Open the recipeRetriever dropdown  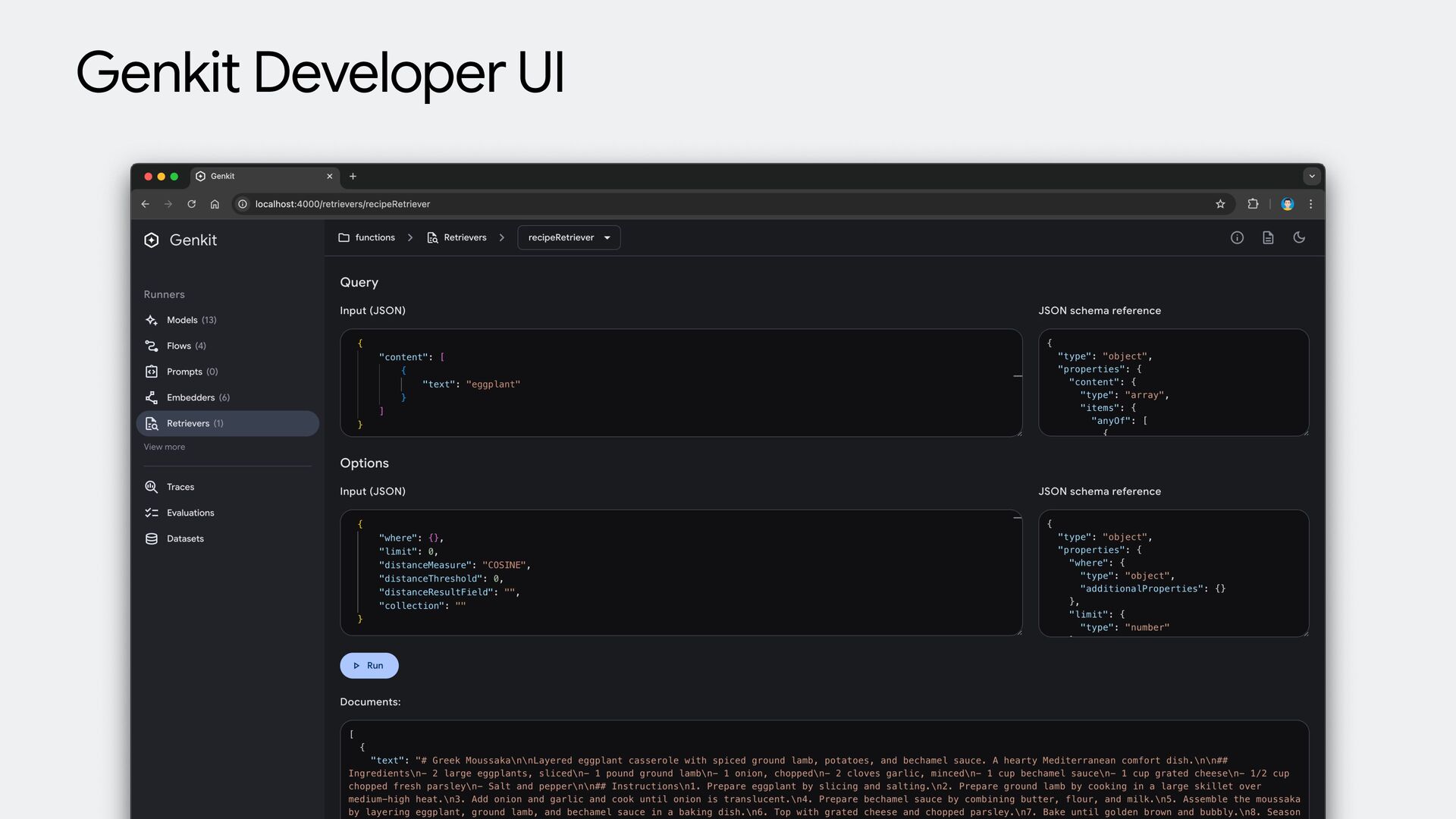569,237
